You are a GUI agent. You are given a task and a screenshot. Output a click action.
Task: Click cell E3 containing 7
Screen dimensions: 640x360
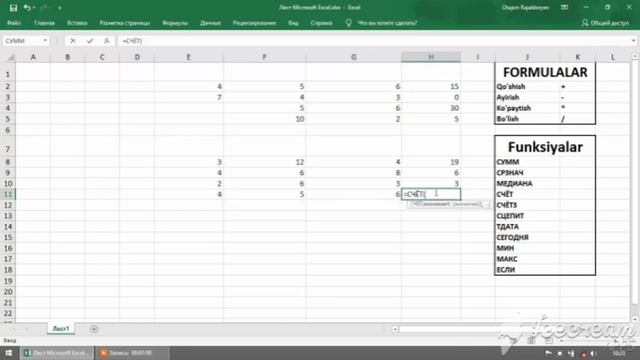189,97
